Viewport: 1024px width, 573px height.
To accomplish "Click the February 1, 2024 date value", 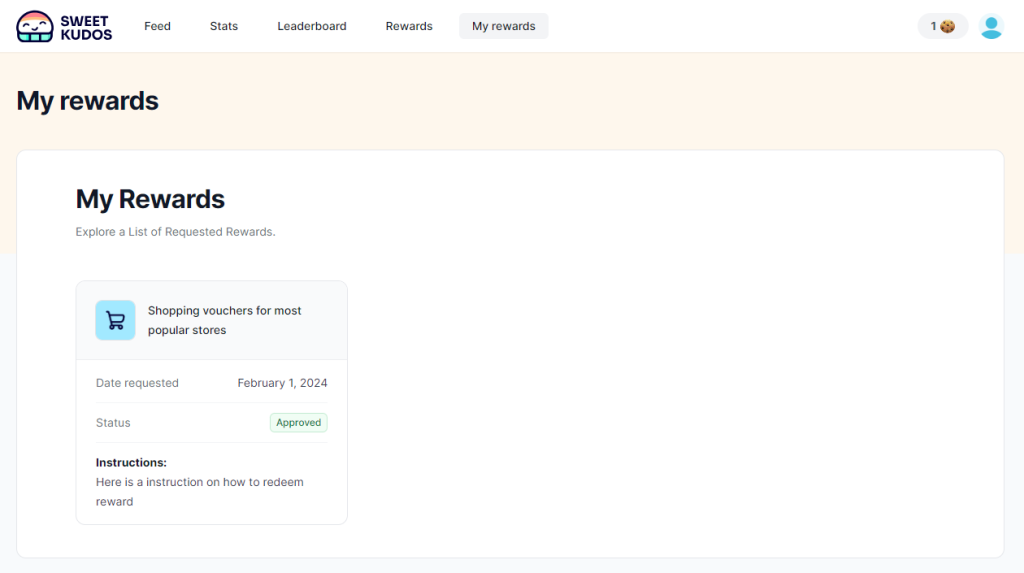I will pyautogui.click(x=282, y=383).
